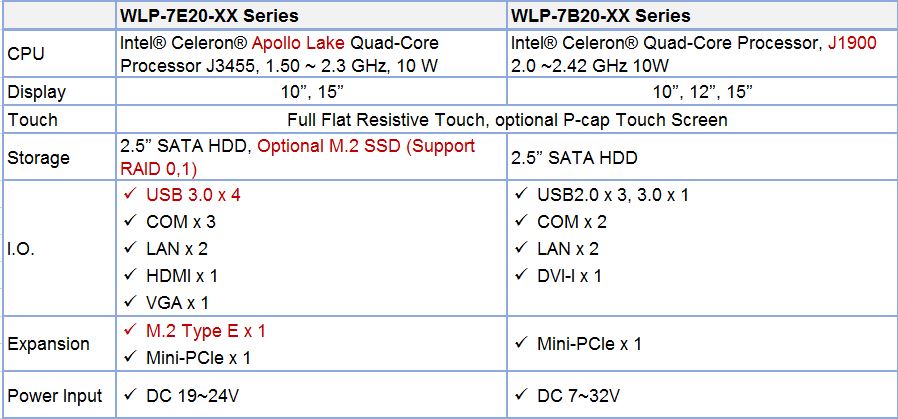Click the checkmark next to VGA x 1
The image size is (898, 419).
point(127,302)
